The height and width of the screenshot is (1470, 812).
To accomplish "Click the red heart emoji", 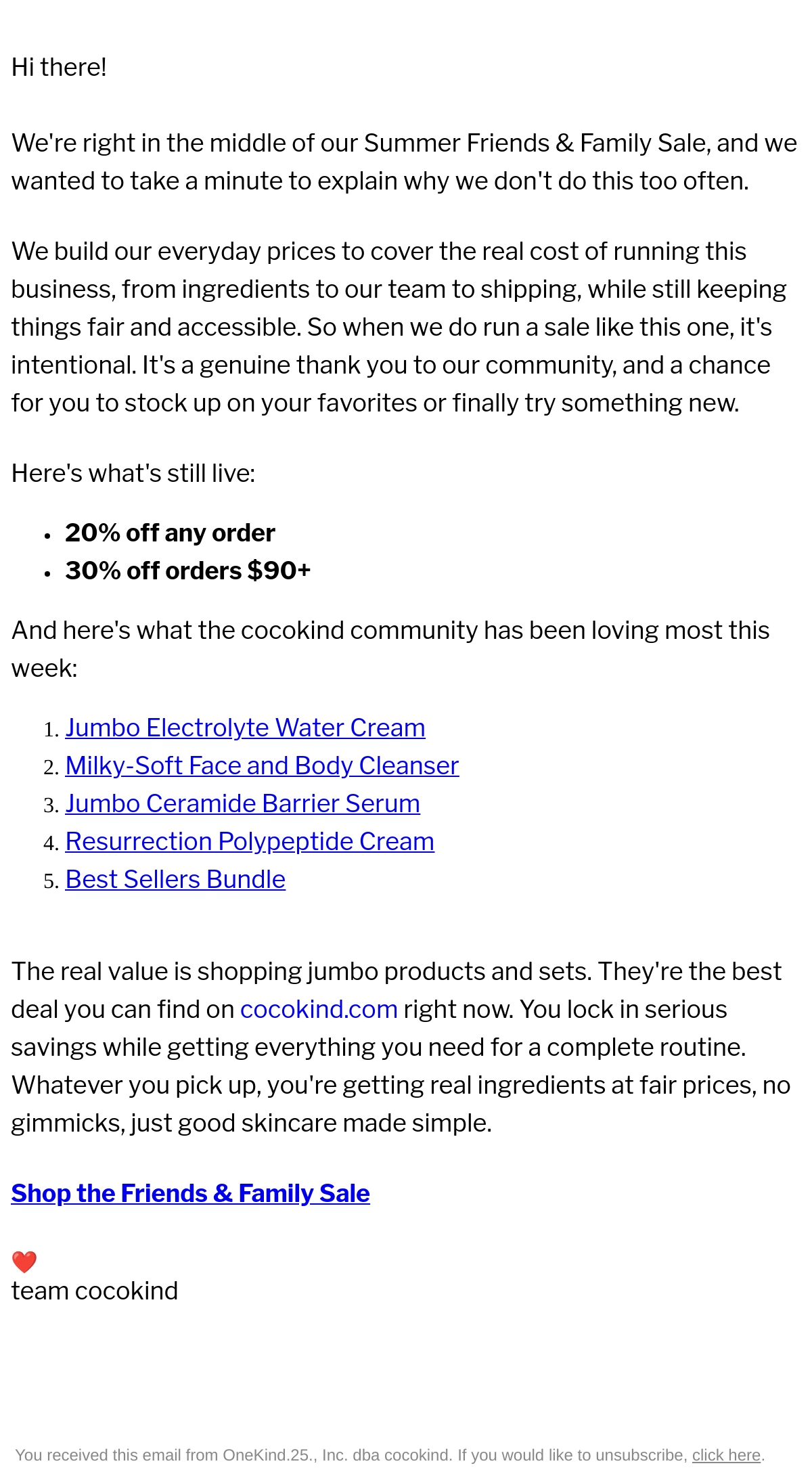I will 24,1262.
